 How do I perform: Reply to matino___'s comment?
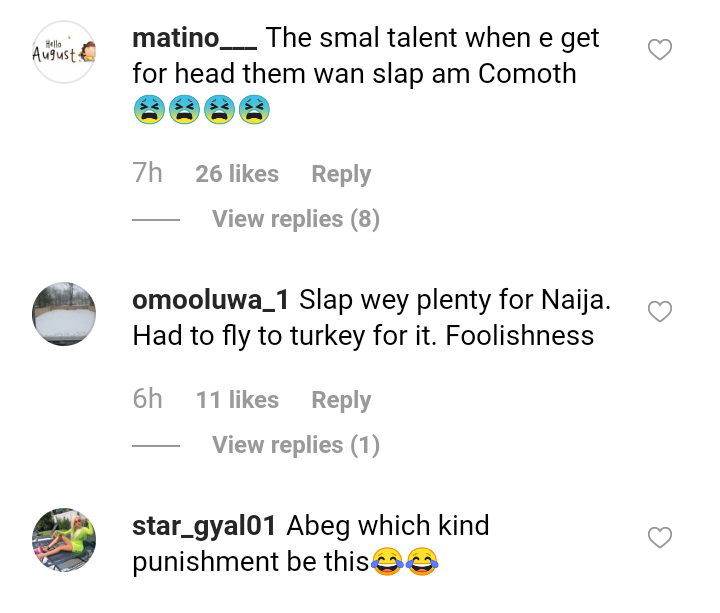pyautogui.click(x=341, y=174)
